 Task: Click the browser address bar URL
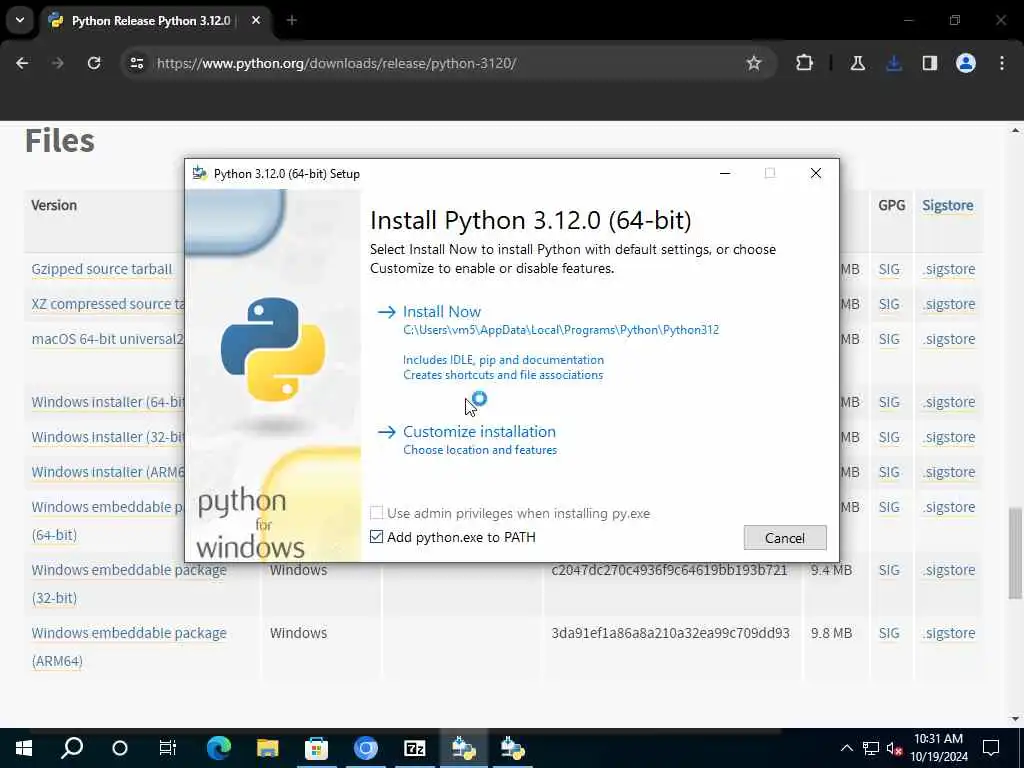(336, 63)
